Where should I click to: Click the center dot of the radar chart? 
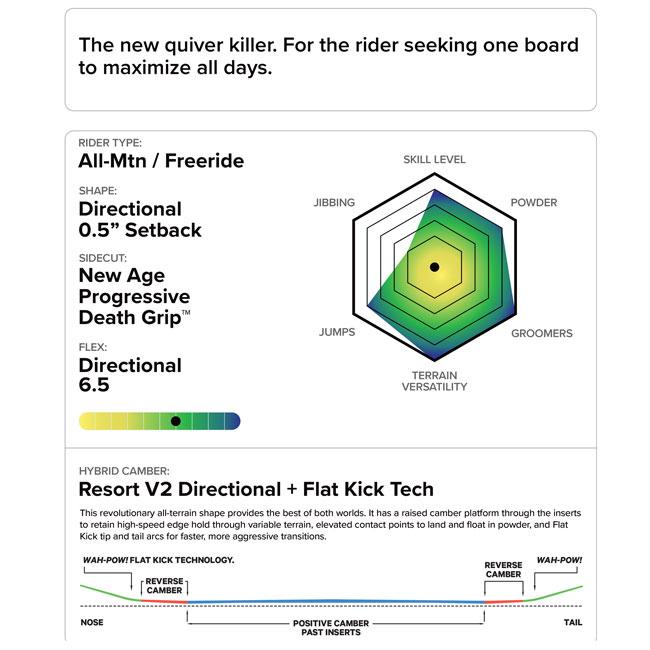[434, 267]
